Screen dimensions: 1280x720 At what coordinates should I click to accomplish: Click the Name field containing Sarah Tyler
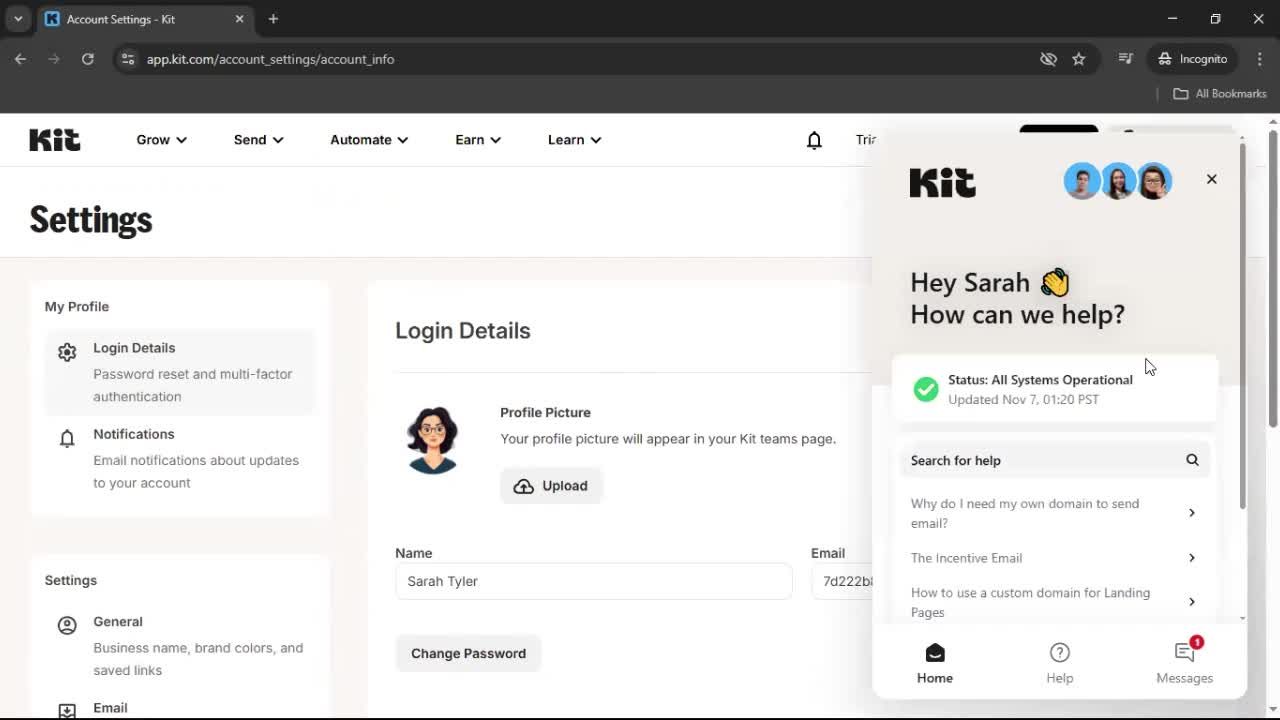pos(594,581)
